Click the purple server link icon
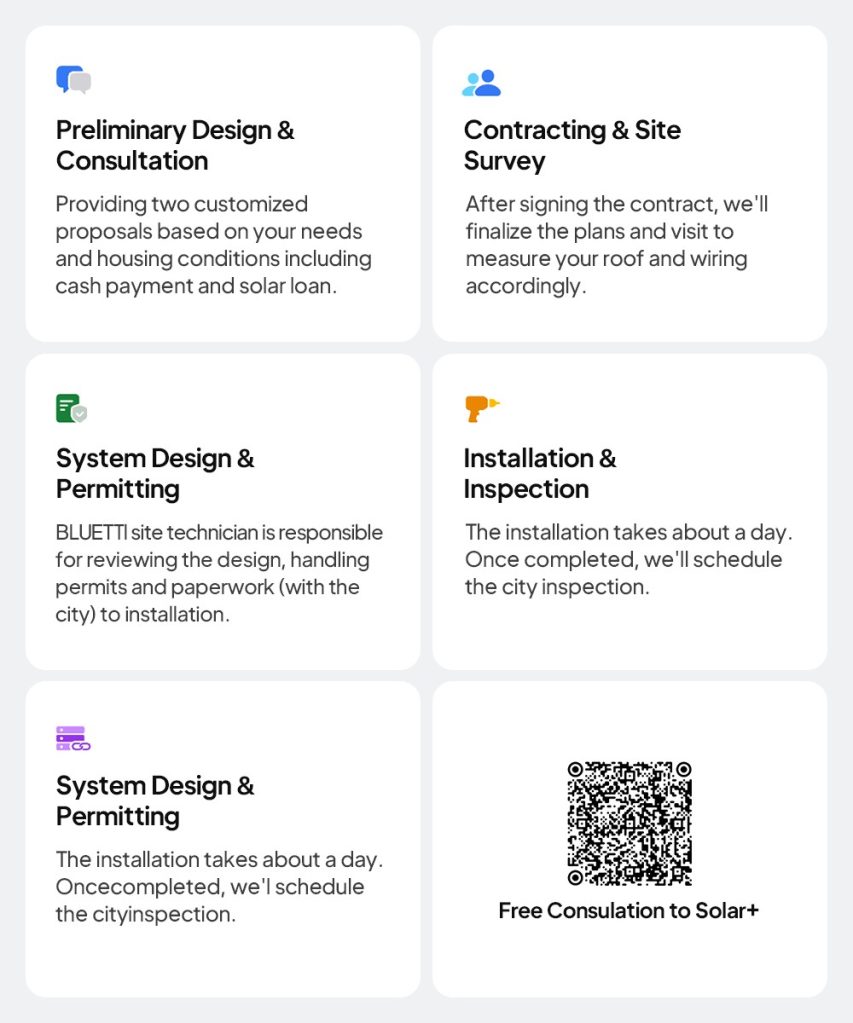 (x=73, y=738)
